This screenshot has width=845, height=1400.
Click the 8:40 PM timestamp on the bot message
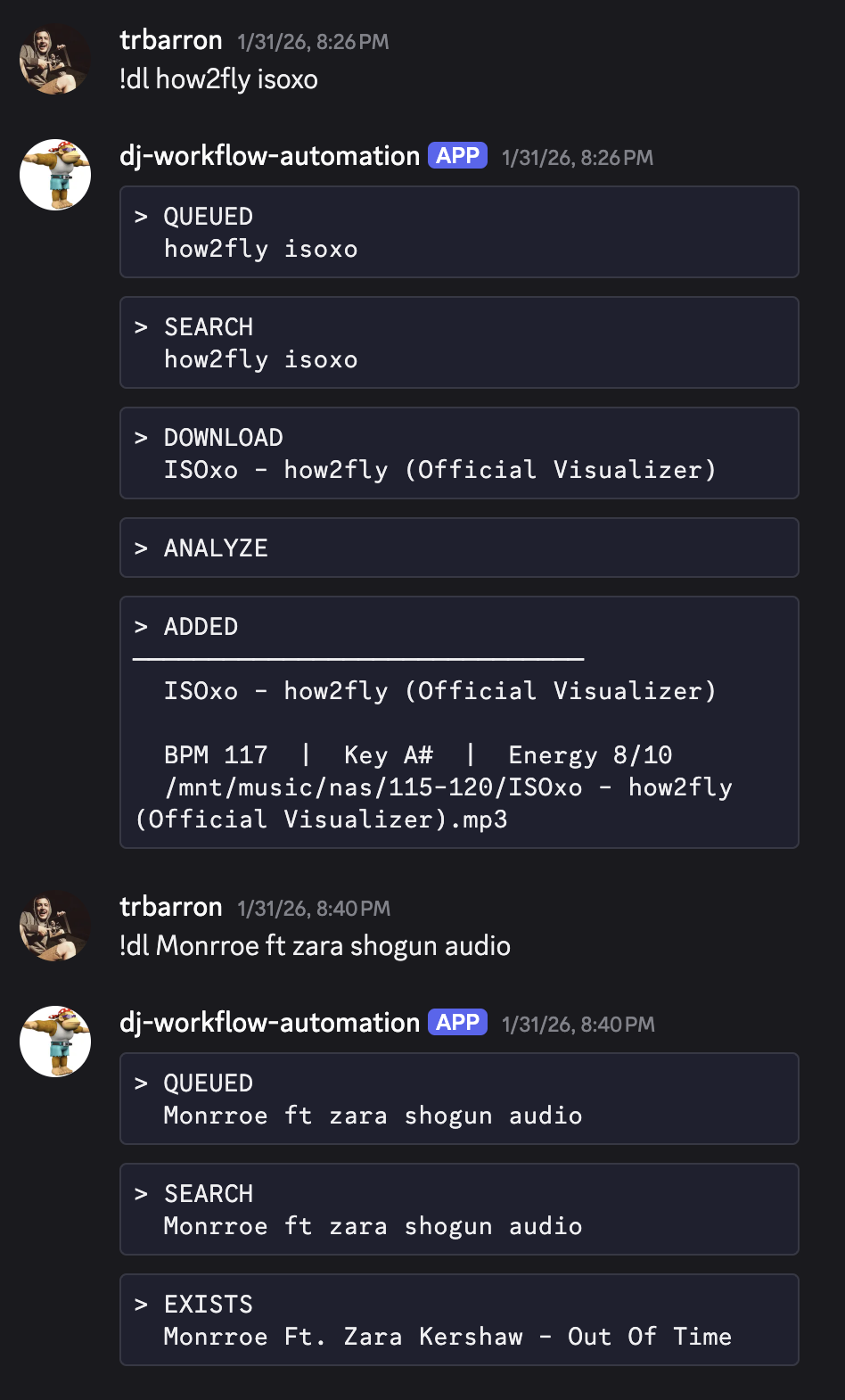[578, 1024]
